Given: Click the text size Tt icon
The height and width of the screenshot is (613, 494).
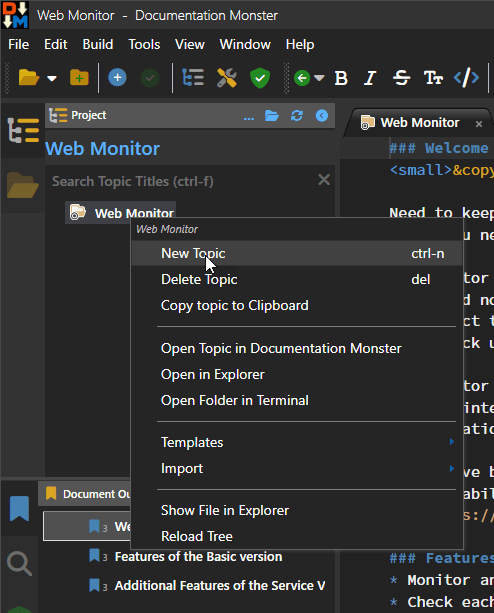Looking at the screenshot, I should pyautogui.click(x=433, y=78).
